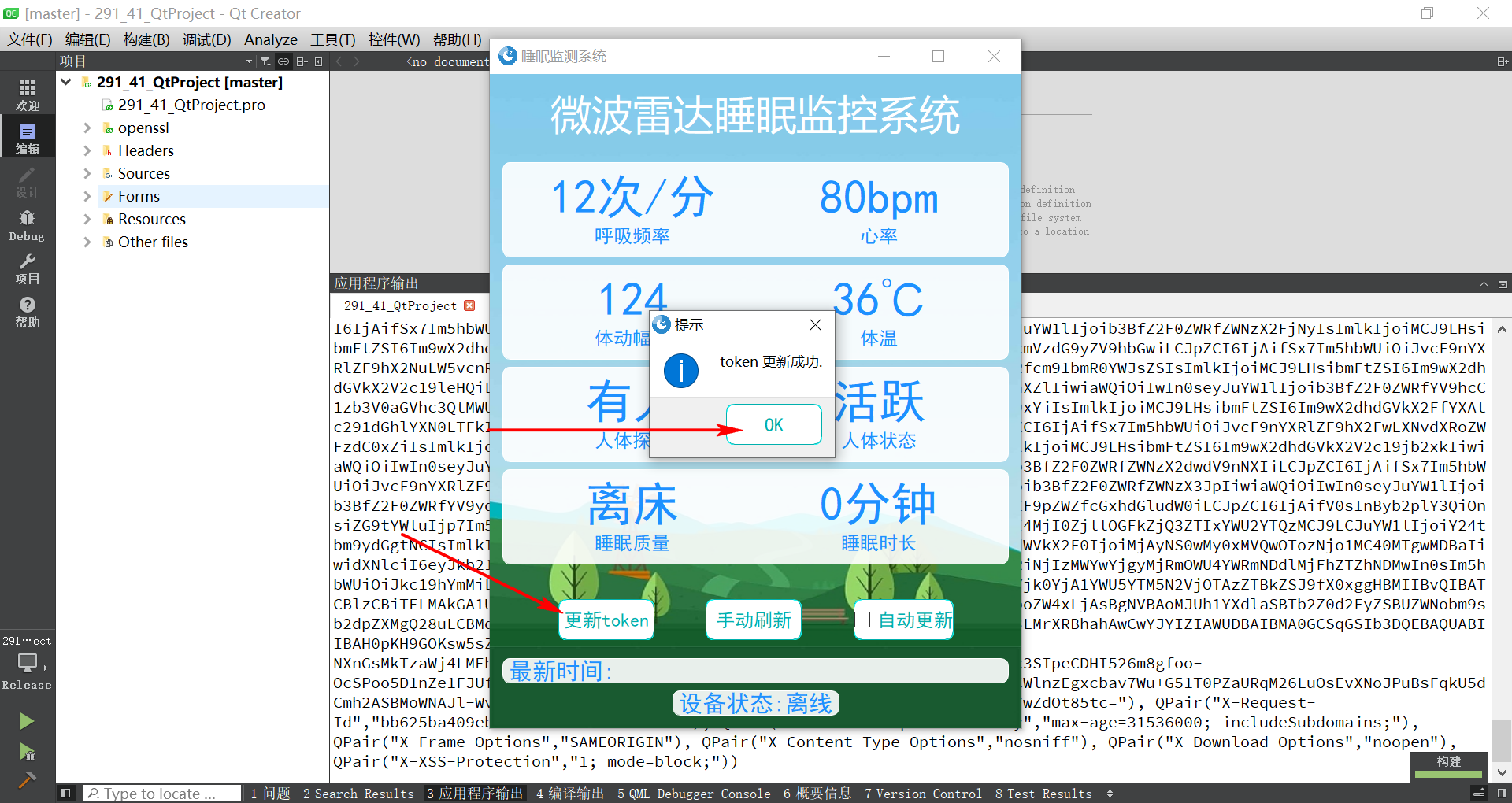Open the 7 Version Control pane
The image size is (1512, 803).
923,794
